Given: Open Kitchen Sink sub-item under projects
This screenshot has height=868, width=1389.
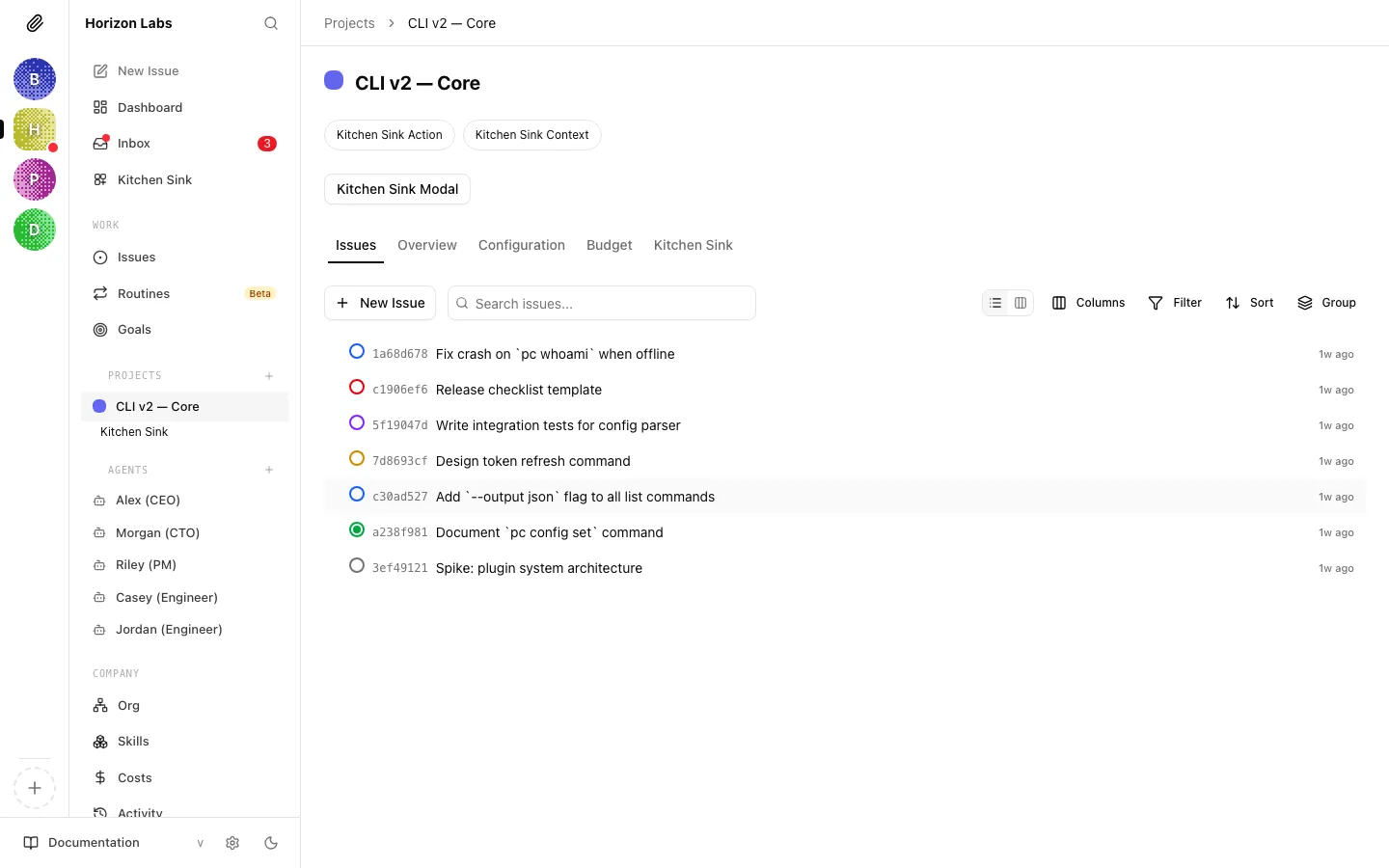Looking at the screenshot, I should point(134,432).
